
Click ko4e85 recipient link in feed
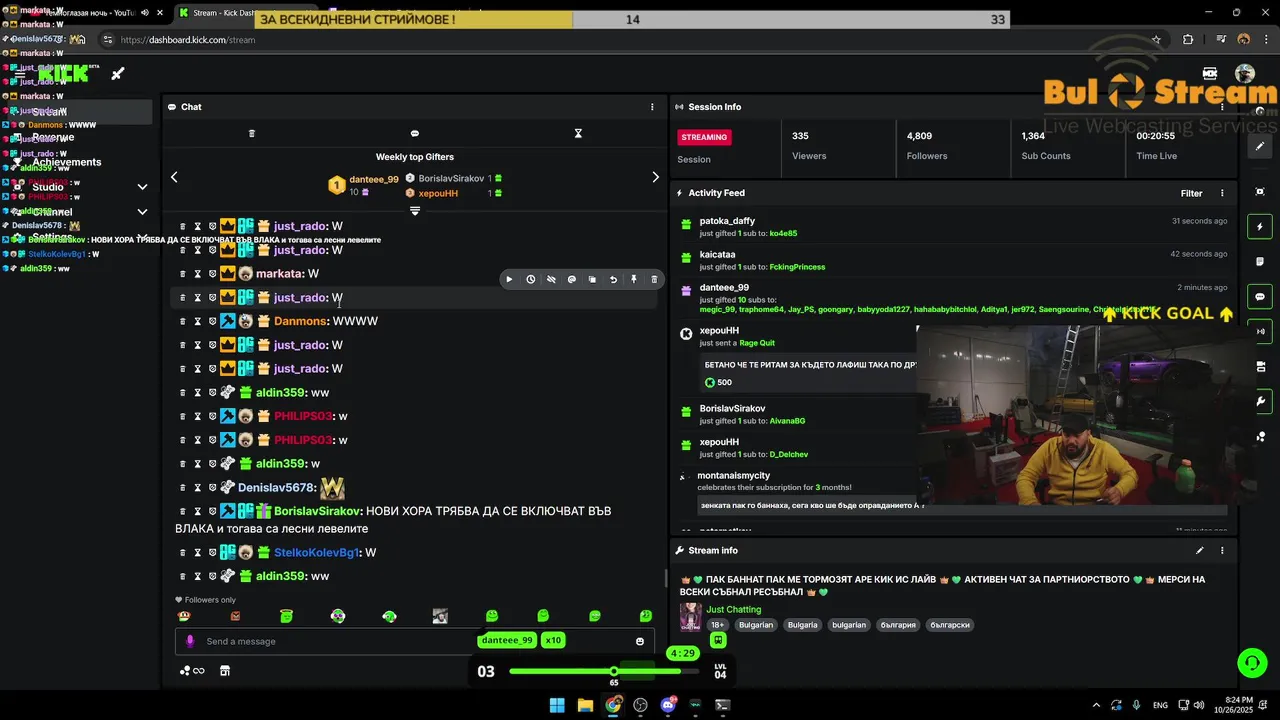click(x=783, y=233)
